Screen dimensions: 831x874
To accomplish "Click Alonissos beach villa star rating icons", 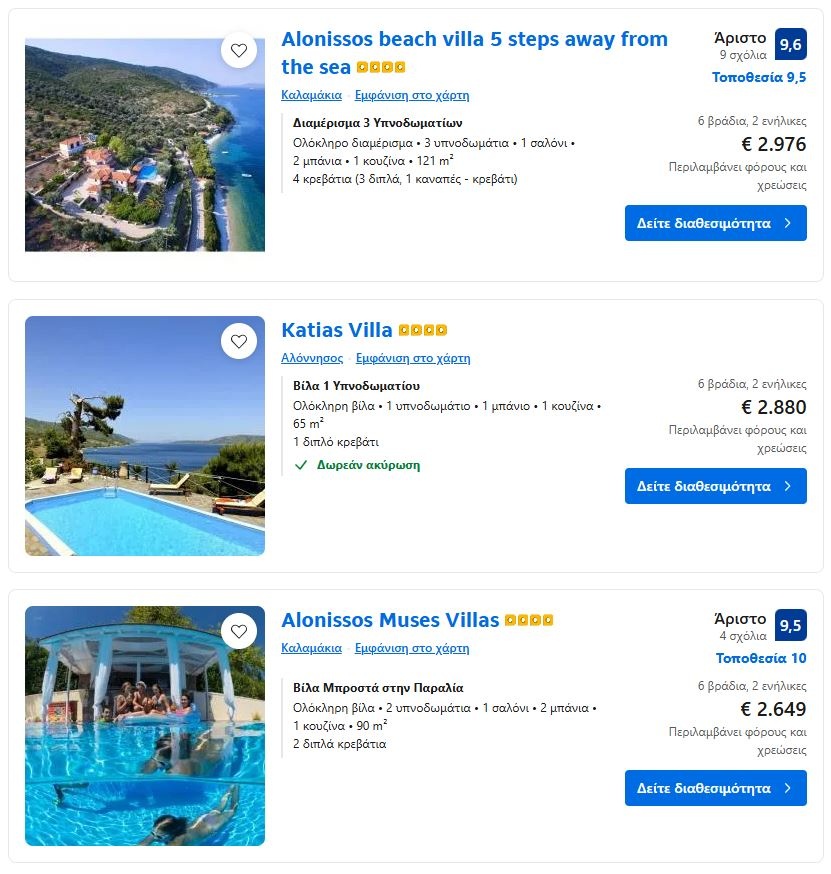I will tap(381, 68).
